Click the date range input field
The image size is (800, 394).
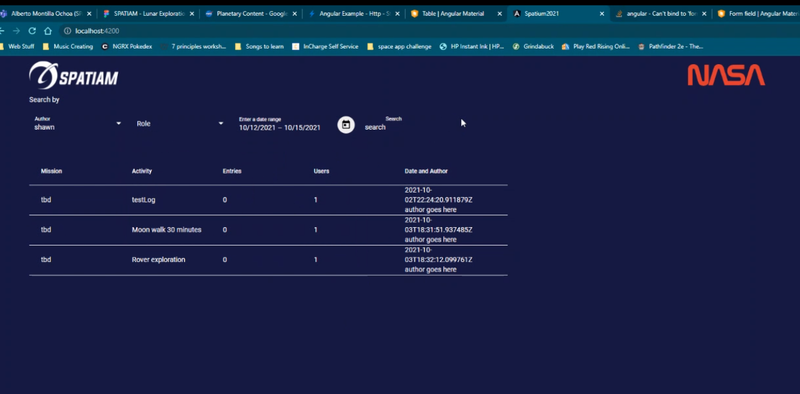[280, 128]
